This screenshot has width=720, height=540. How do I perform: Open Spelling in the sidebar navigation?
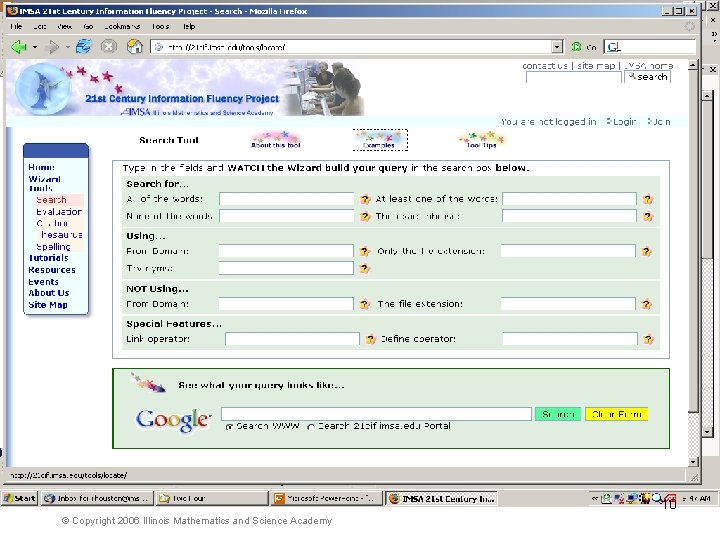53,247
